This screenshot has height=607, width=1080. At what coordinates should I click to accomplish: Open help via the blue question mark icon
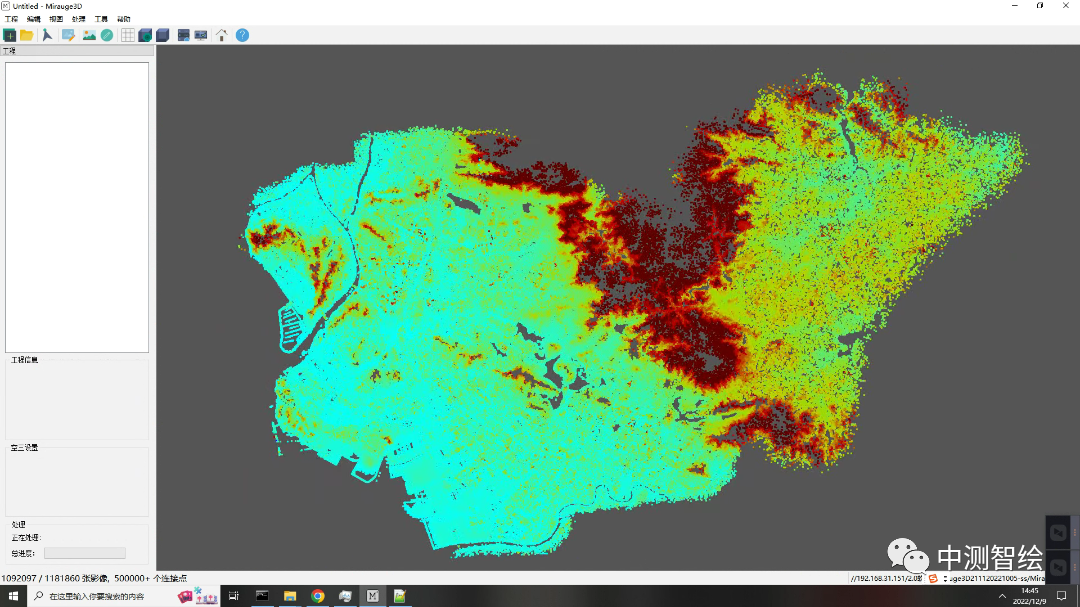pyautogui.click(x=242, y=35)
